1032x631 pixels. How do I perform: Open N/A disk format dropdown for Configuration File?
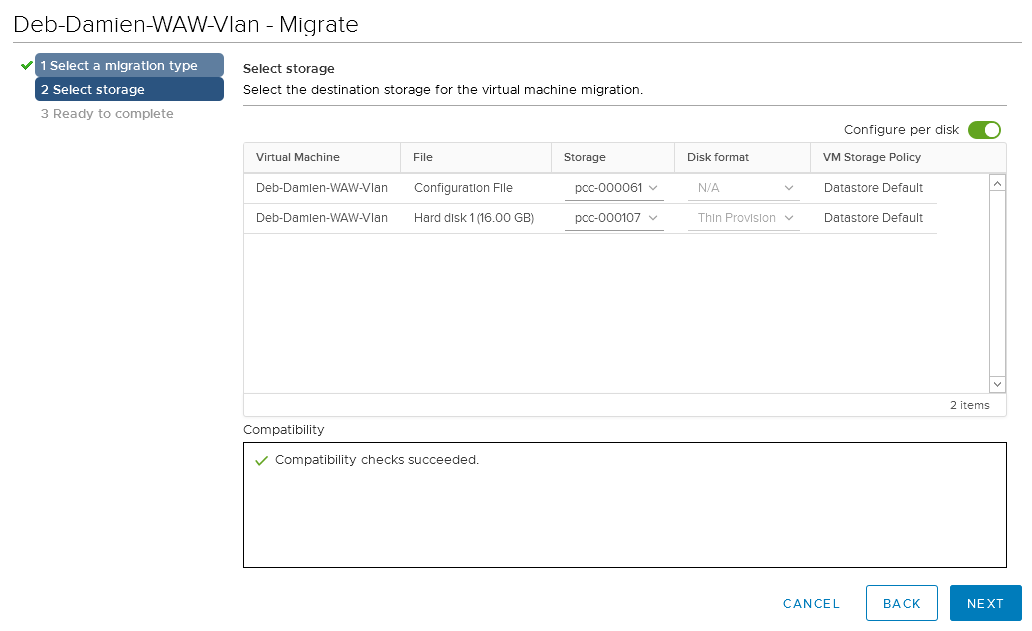742,187
